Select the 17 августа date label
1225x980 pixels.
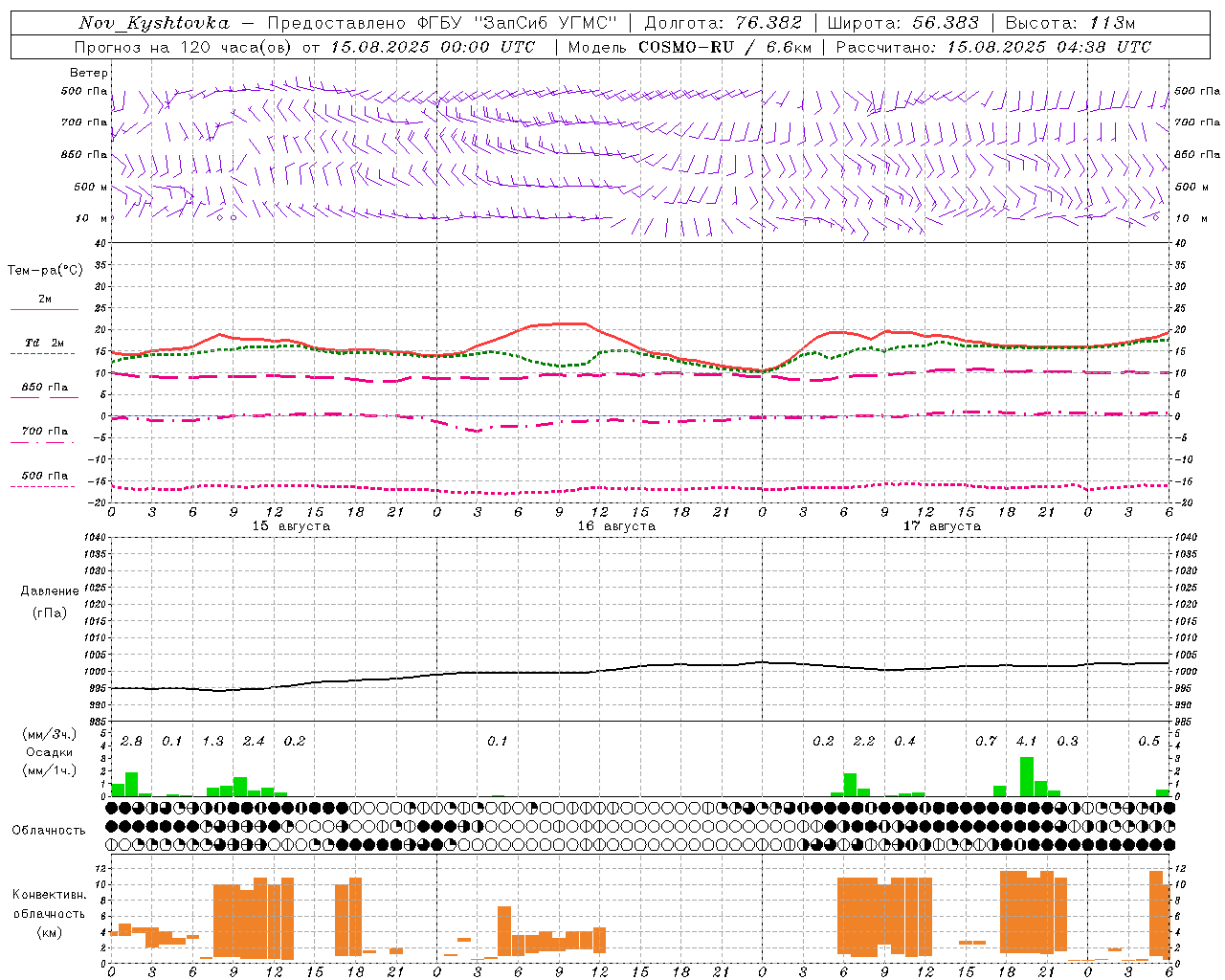coord(942,526)
